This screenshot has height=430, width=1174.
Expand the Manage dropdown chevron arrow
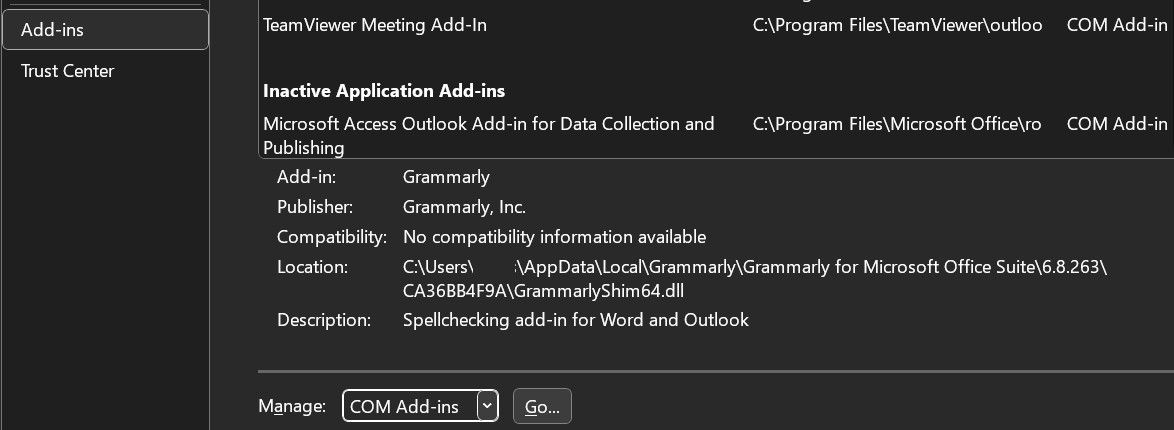(x=487, y=406)
